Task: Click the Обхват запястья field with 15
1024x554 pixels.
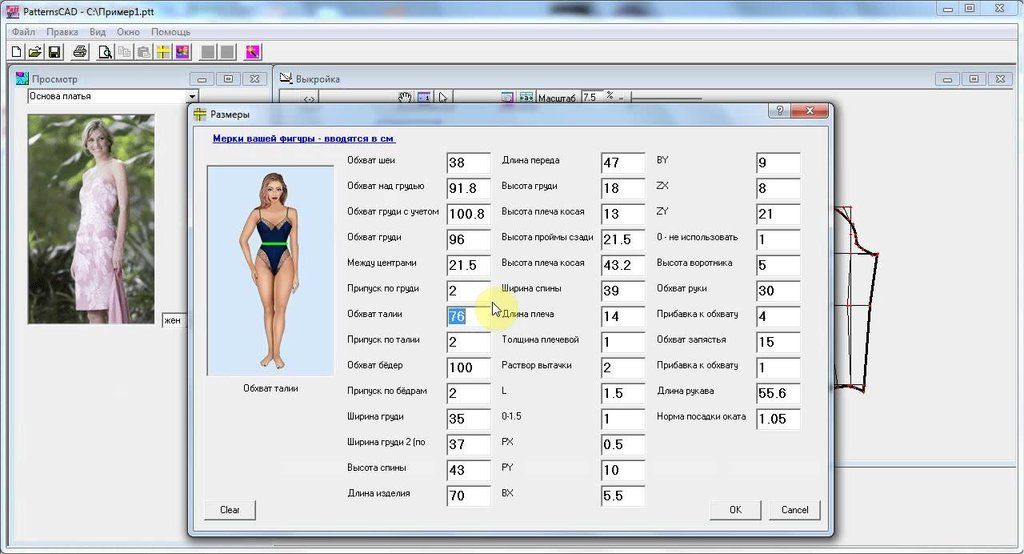Action: click(x=778, y=342)
